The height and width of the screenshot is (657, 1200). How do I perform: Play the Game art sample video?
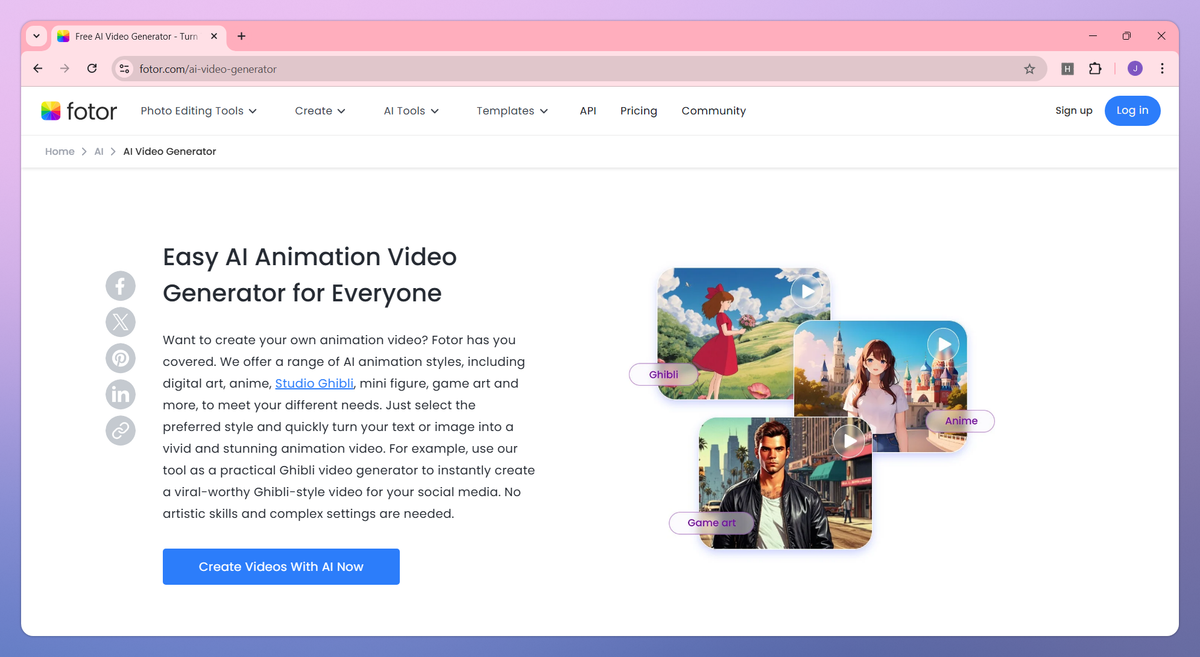[849, 440]
